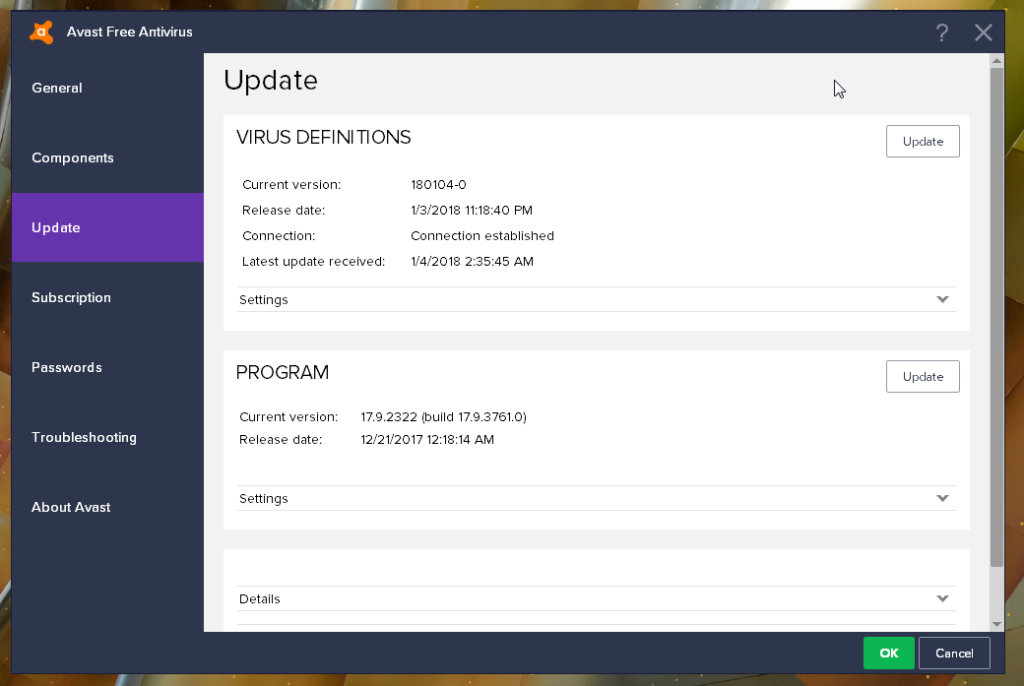
Task: Click latest update time 1/4/2018 2:35:45 AM
Action: click(472, 261)
